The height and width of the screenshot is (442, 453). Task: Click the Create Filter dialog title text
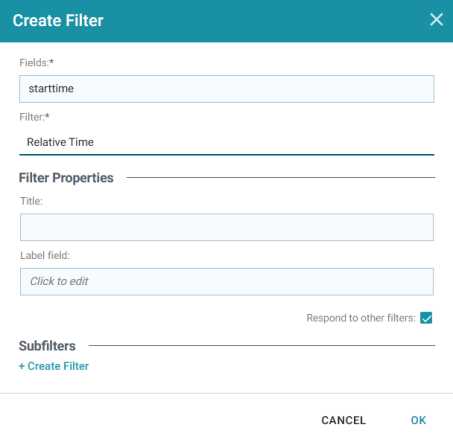tap(58, 20)
